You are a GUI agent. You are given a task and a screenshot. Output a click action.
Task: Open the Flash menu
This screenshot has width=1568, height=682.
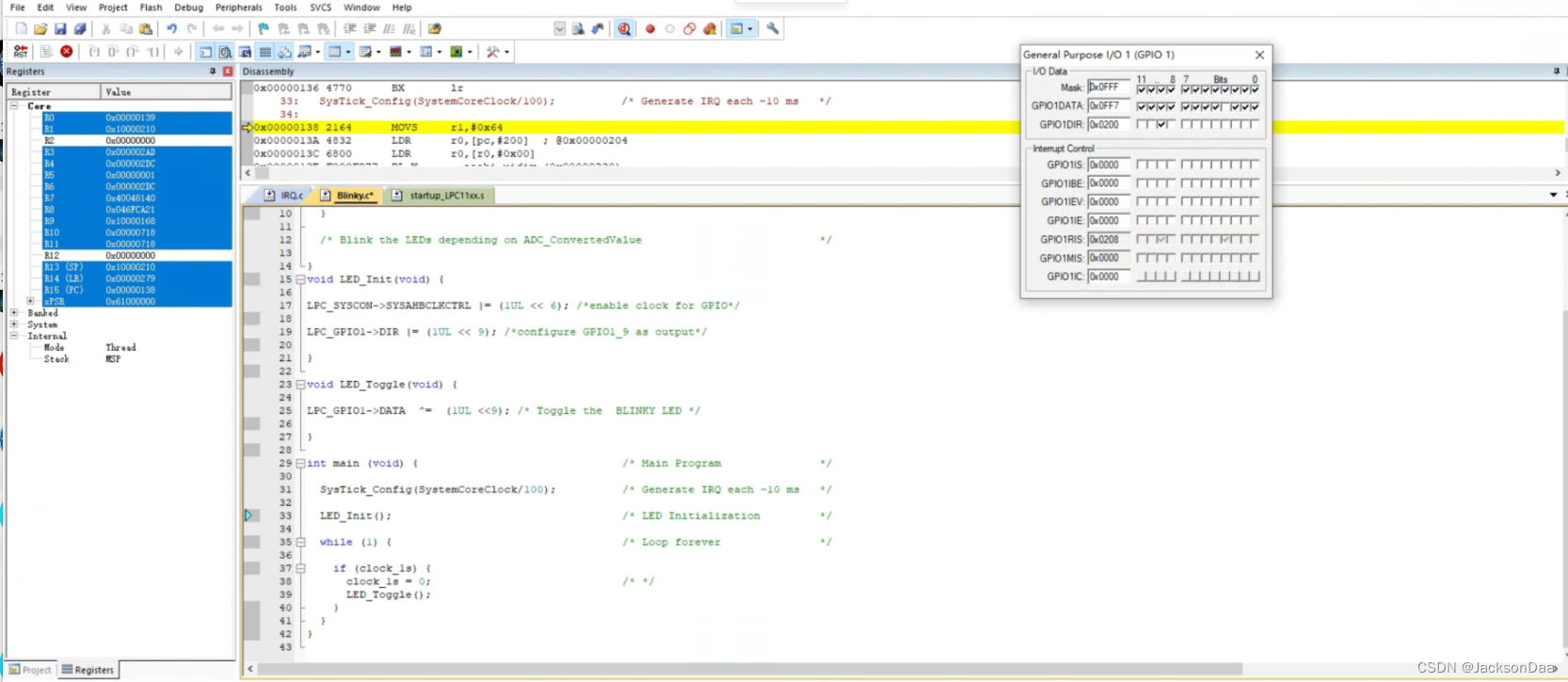[x=151, y=8]
